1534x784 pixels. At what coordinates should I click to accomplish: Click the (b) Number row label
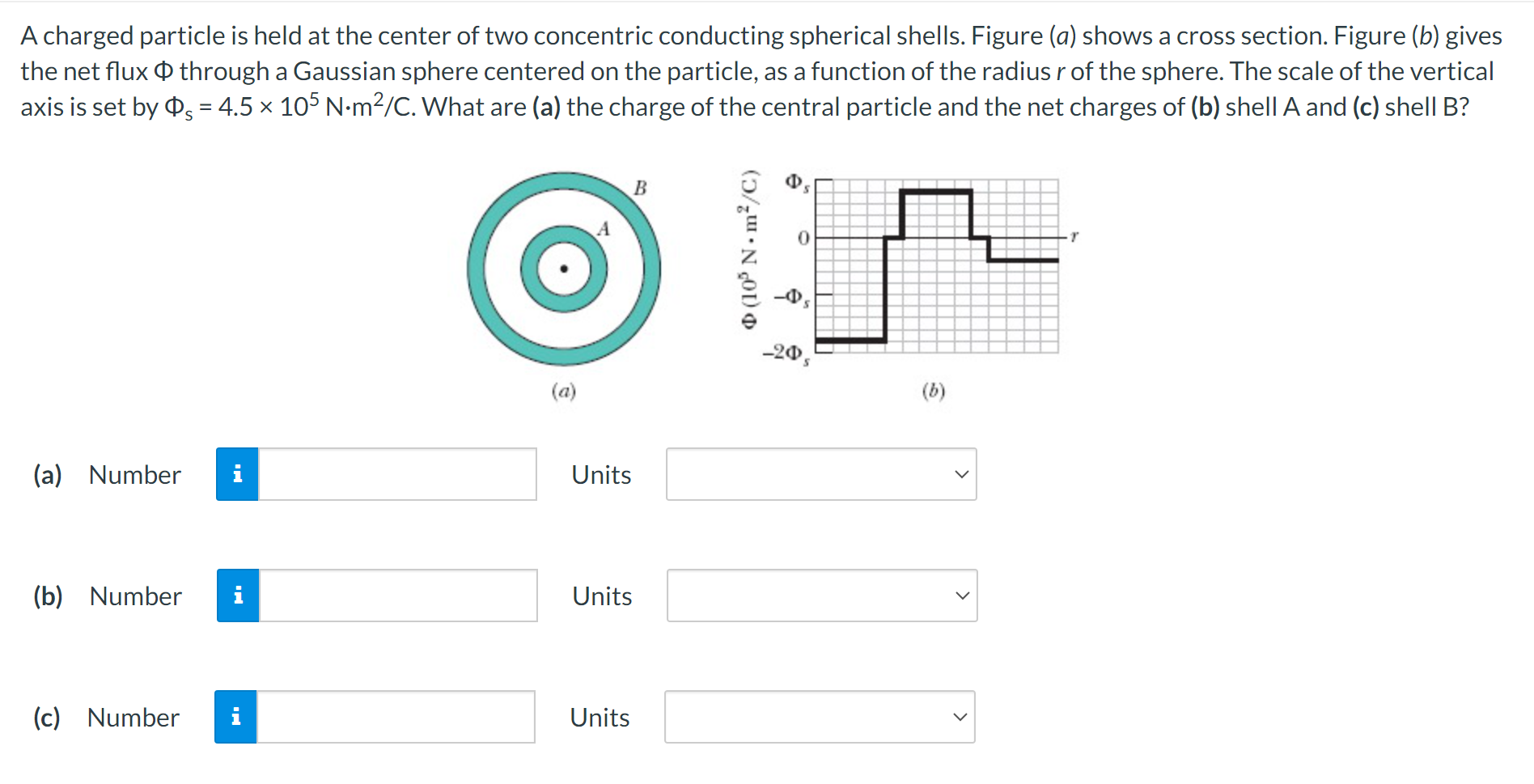tap(134, 596)
